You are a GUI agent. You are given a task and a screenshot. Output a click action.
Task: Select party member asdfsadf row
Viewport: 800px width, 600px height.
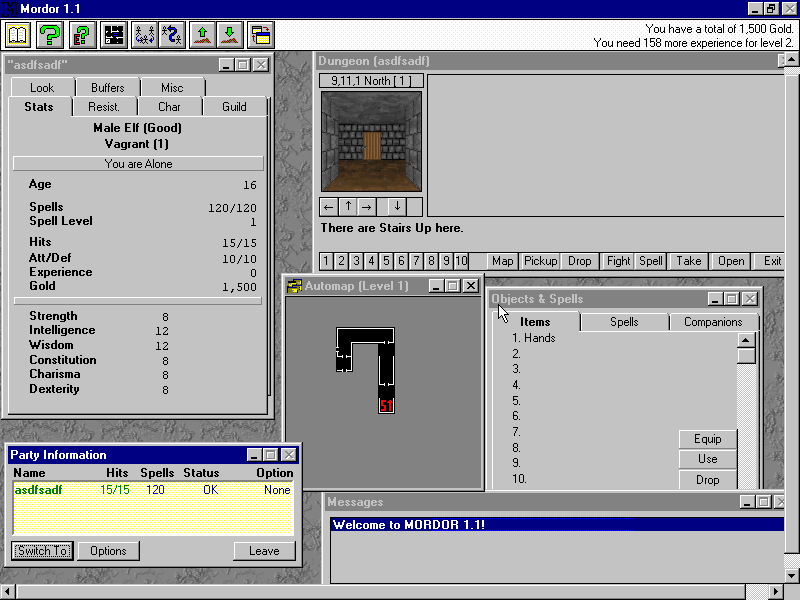(x=153, y=490)
